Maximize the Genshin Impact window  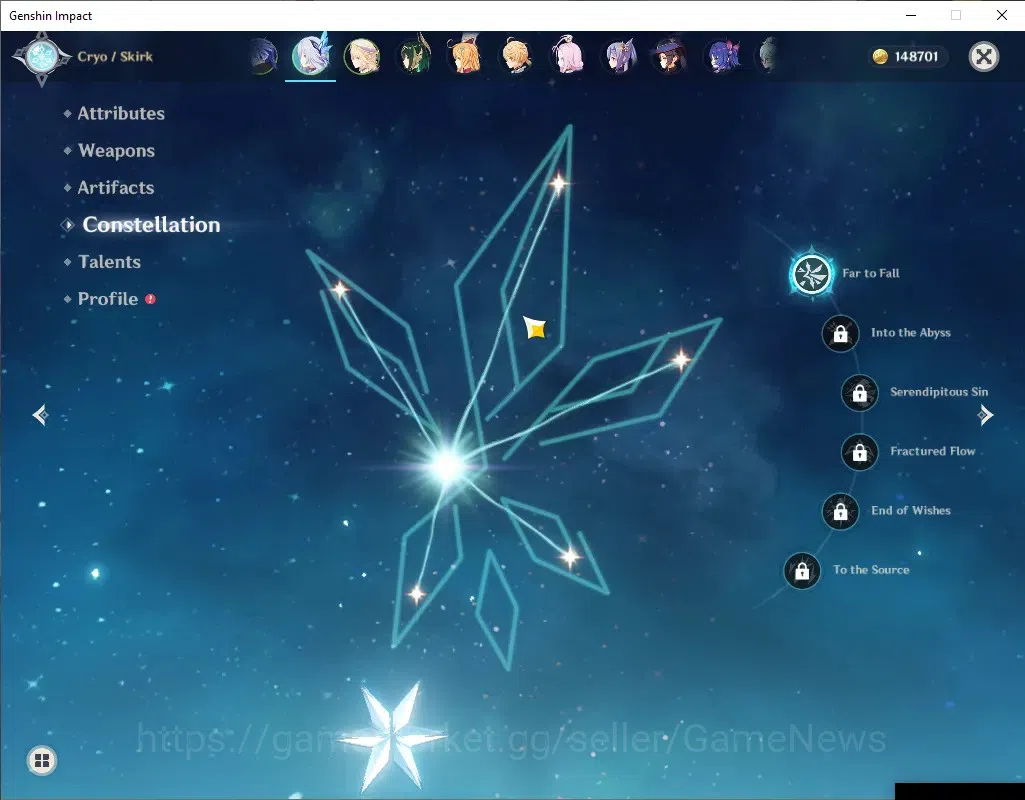click(x=956, y=15)
